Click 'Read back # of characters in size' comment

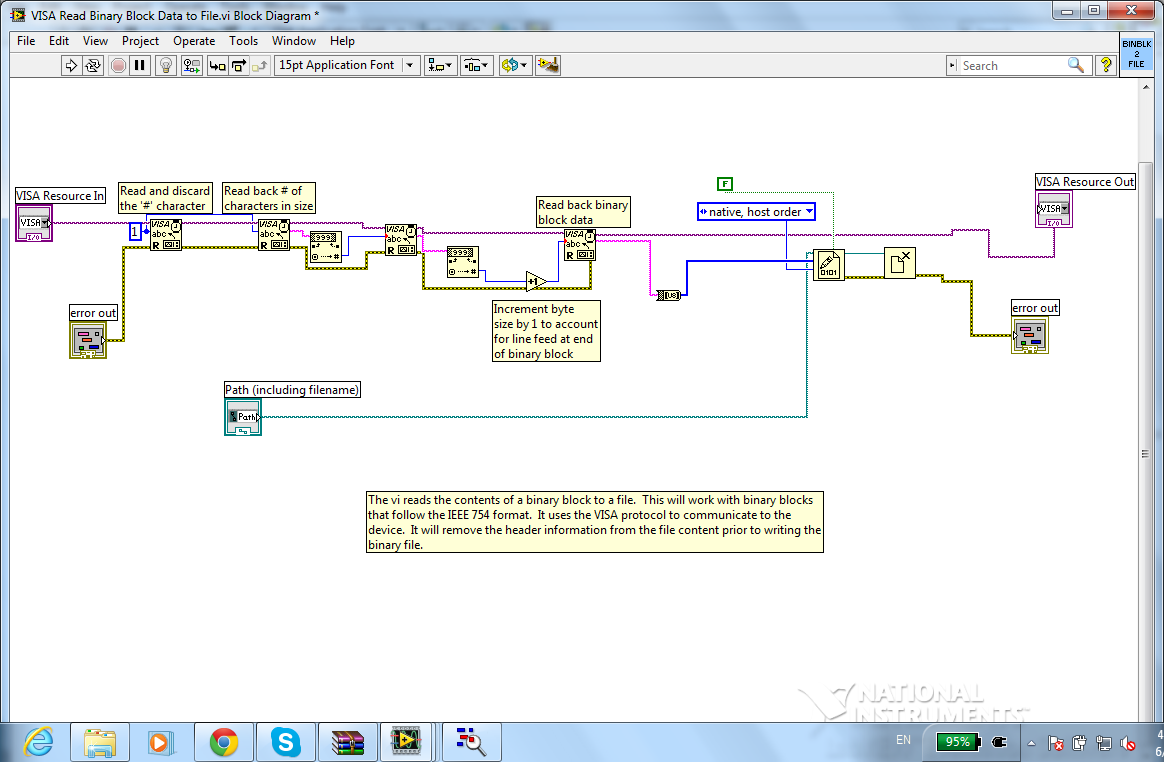269,198
